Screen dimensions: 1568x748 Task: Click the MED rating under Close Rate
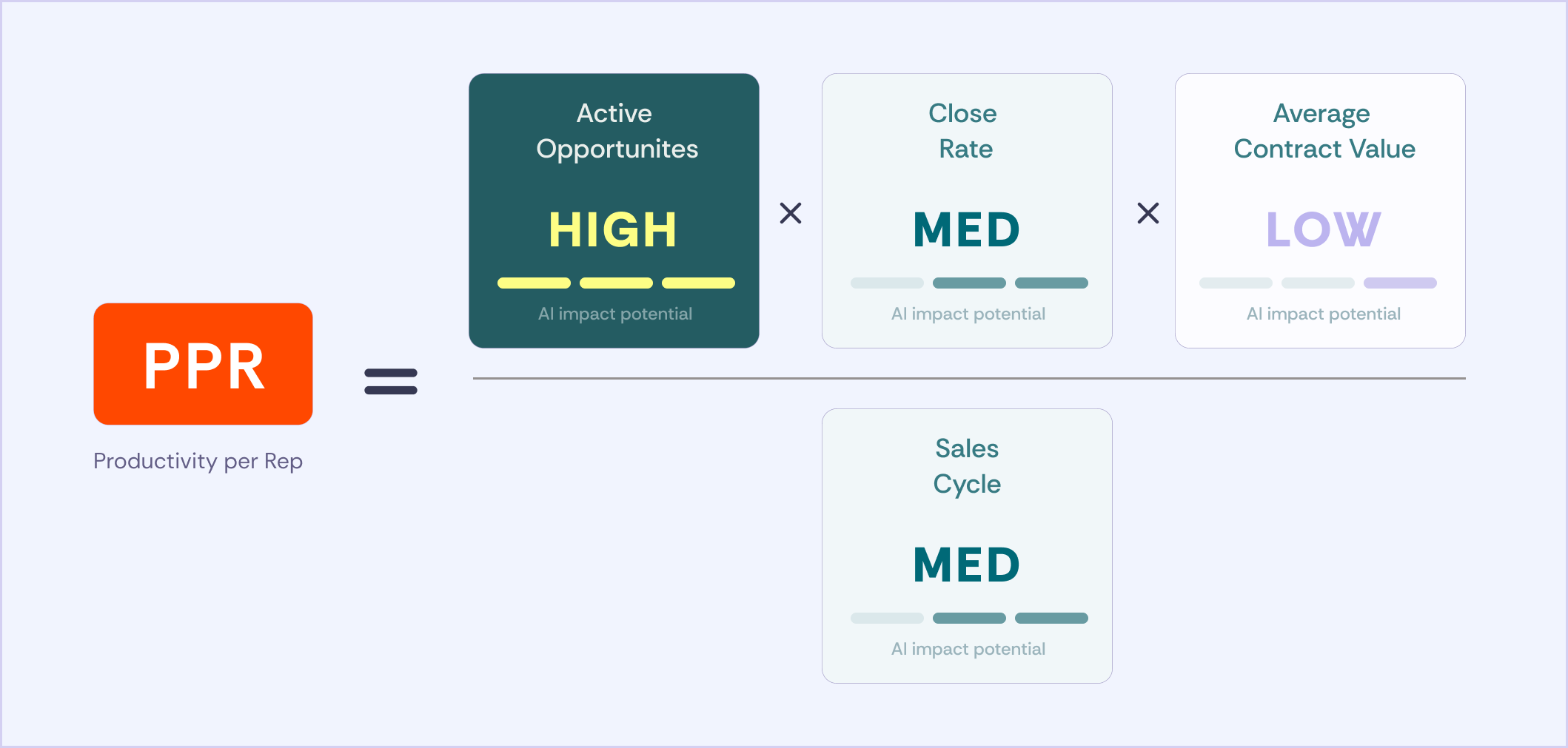(x=967, y=229)
